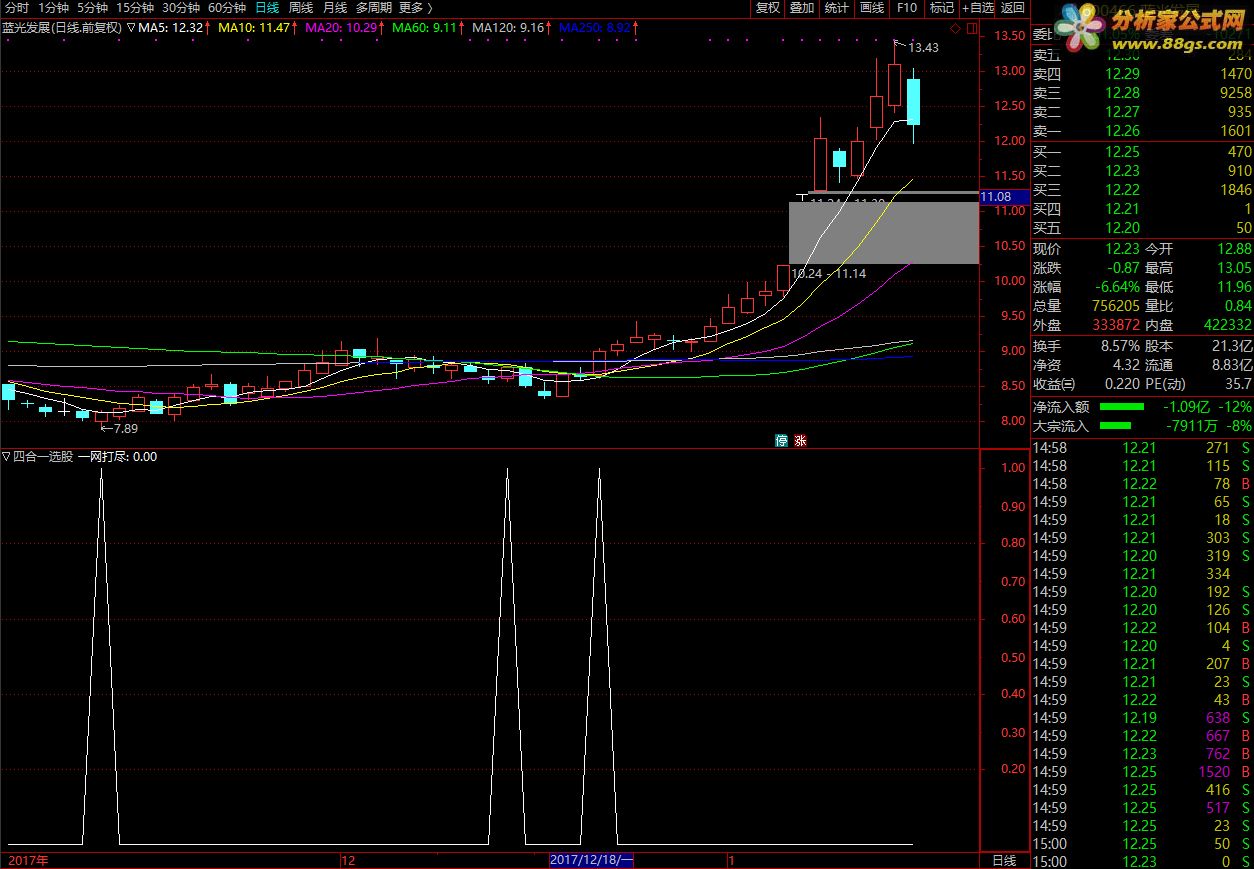Click the 复权 button
The height and width of the screenshot is (869, 1254).
[x=768, y=7]
